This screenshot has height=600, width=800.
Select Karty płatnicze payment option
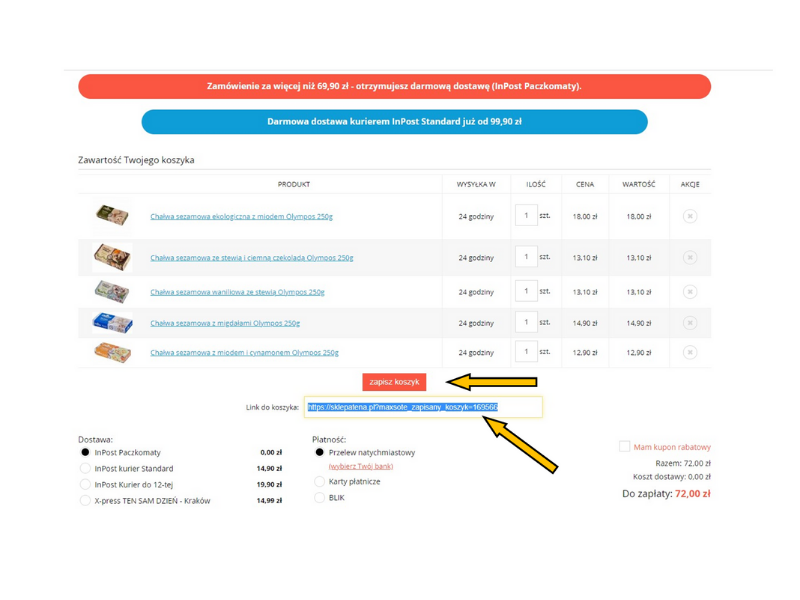click(319, 481)
